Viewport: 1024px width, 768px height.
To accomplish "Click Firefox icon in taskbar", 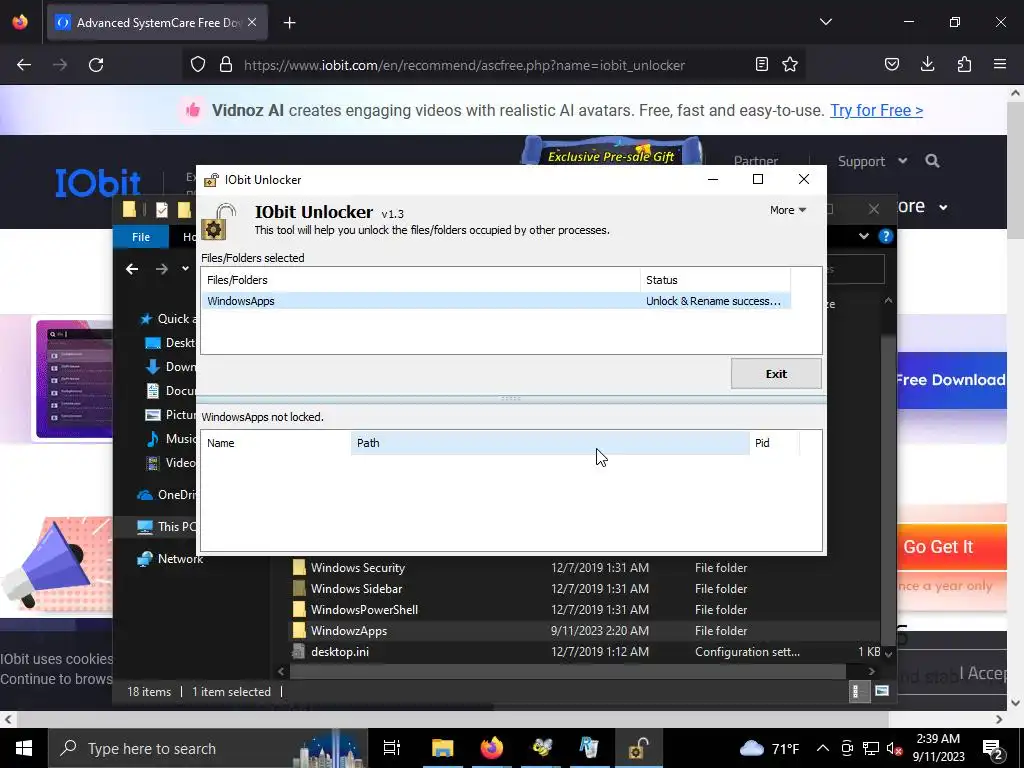I will tap(492, 748).
